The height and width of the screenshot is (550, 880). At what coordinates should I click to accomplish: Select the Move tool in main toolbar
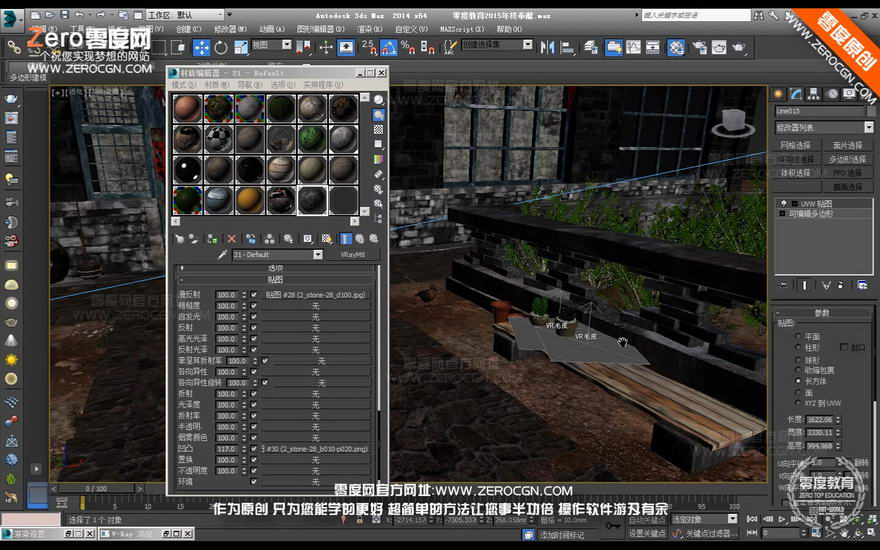[x=201, y=48]
